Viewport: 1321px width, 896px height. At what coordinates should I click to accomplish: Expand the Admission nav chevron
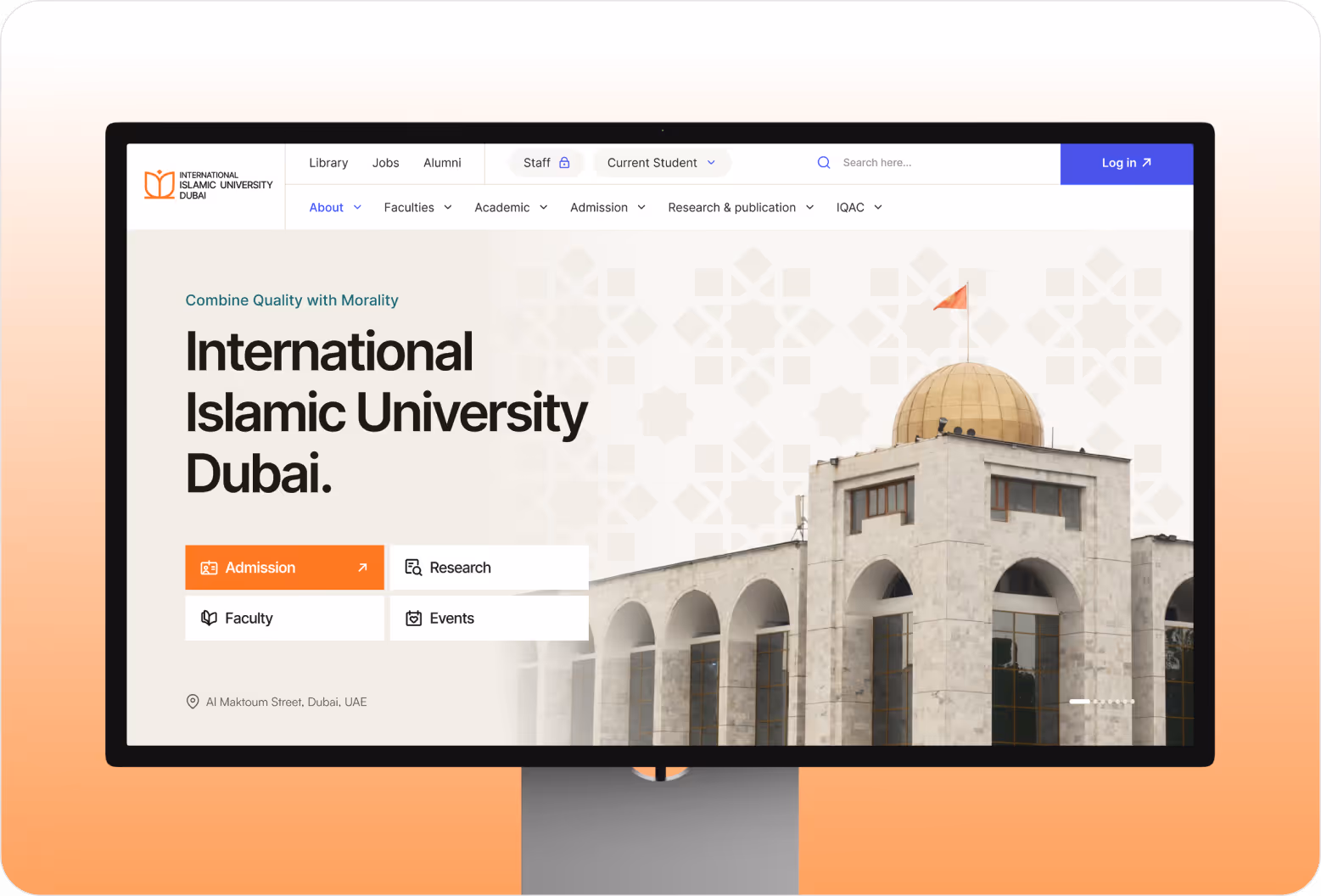(x=641, y=207)
